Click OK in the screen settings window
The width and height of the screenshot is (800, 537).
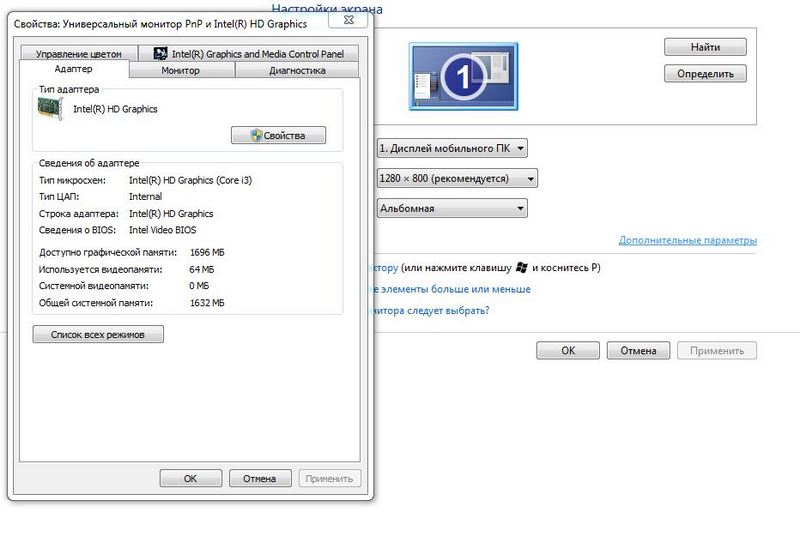567,351
